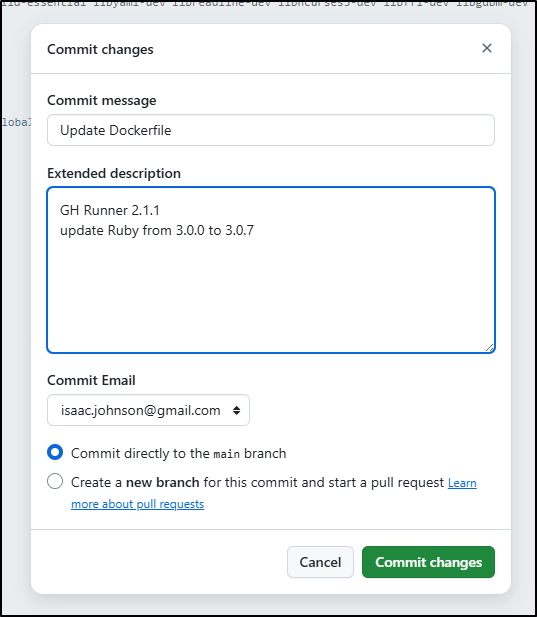Click the Commit Email label
This screenshot has width=537, height=617.
pos(91,381)
